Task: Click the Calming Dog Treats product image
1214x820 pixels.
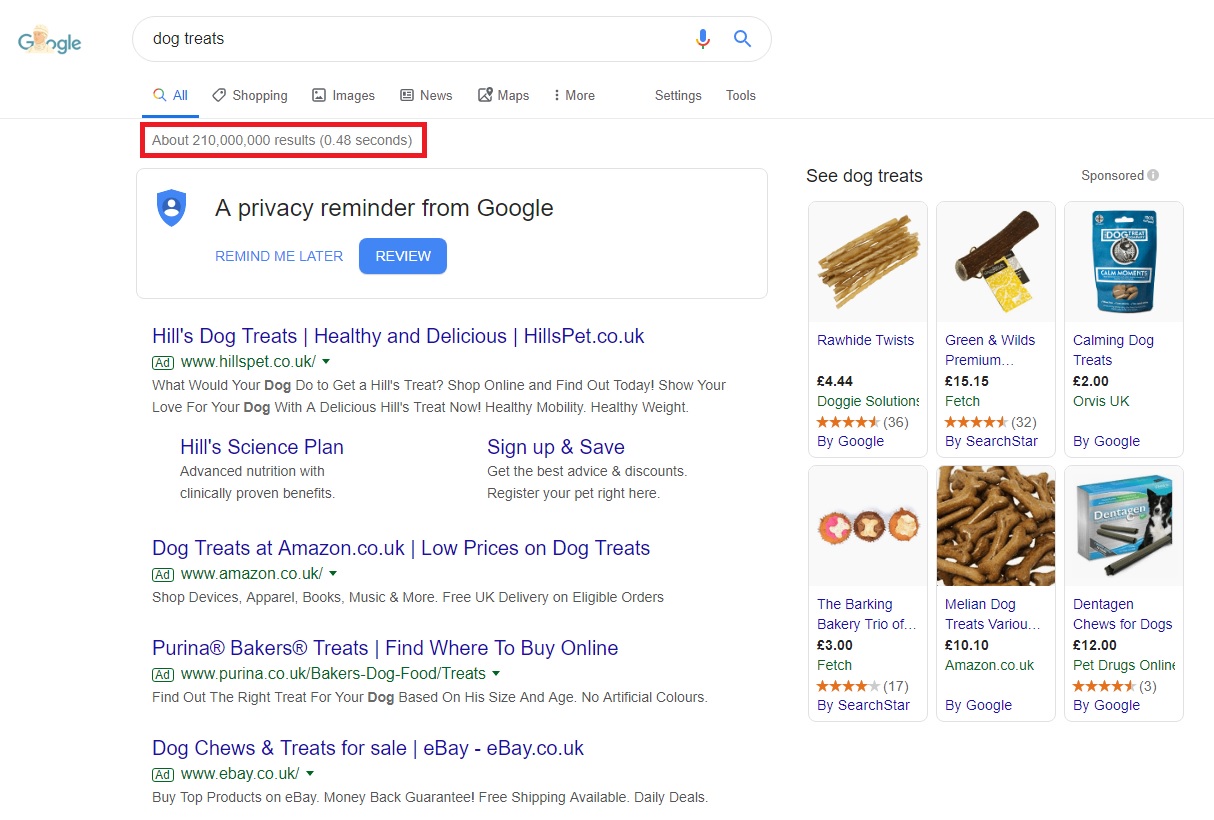Action: [1124, 262]
